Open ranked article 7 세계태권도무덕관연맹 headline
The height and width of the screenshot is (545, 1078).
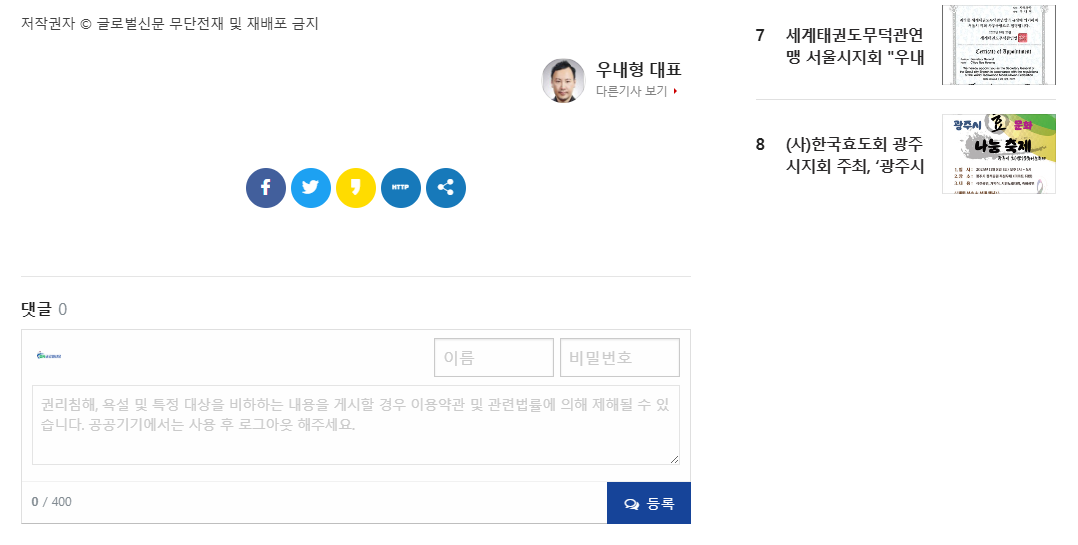point(855,46)
